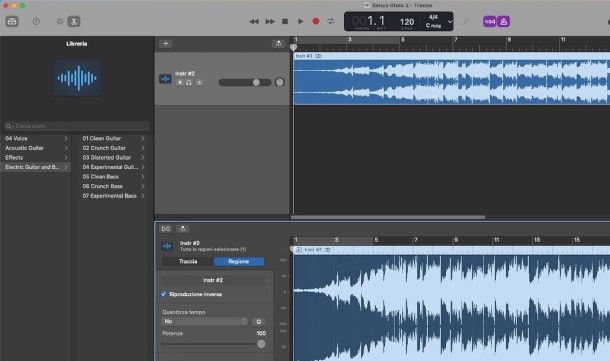Viewport: 610px width, 361px height.
Task: Click the horizontal scrollbar under tracks area
Action: point(388,217)
